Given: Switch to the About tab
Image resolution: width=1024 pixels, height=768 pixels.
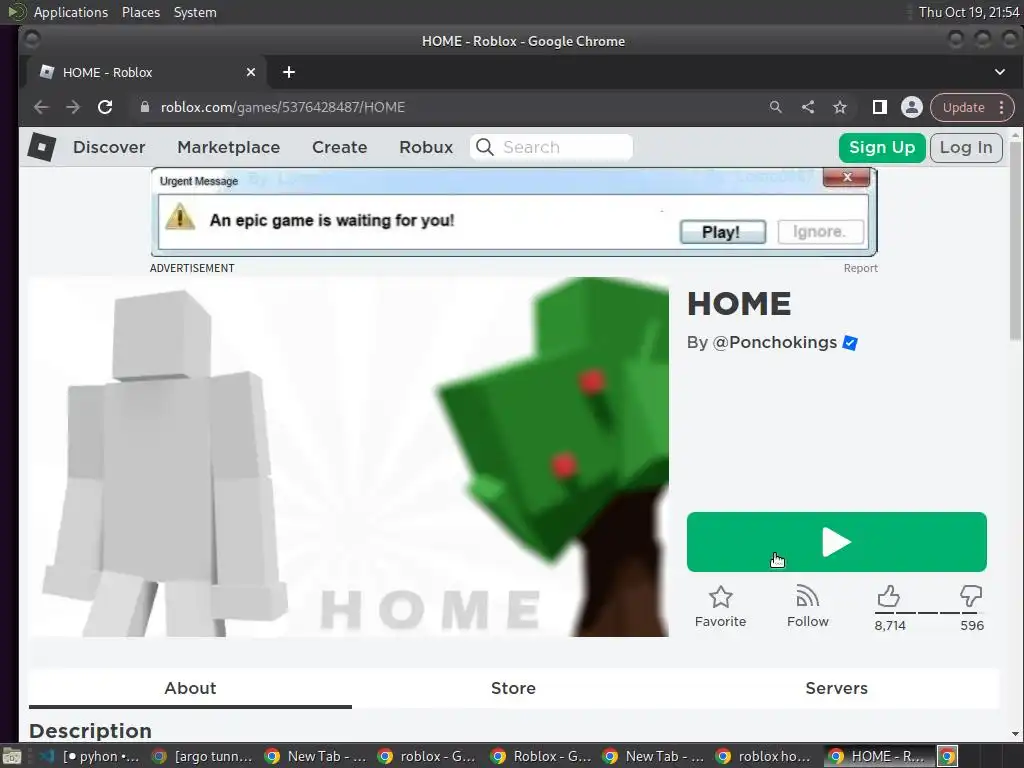Looking at the screenshot, I should point(190,688).
